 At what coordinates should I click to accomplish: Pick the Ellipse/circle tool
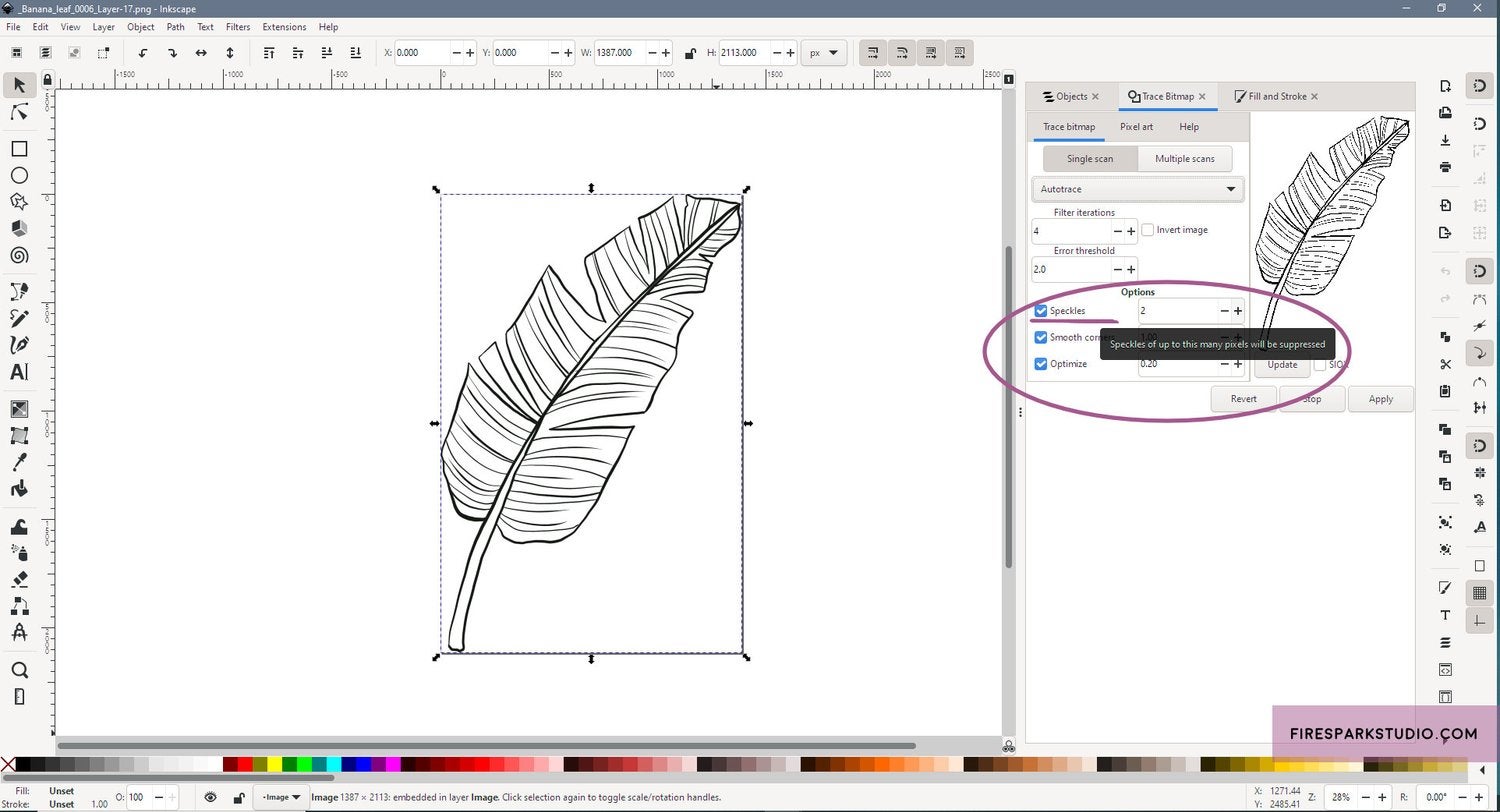tap(18, 175)
